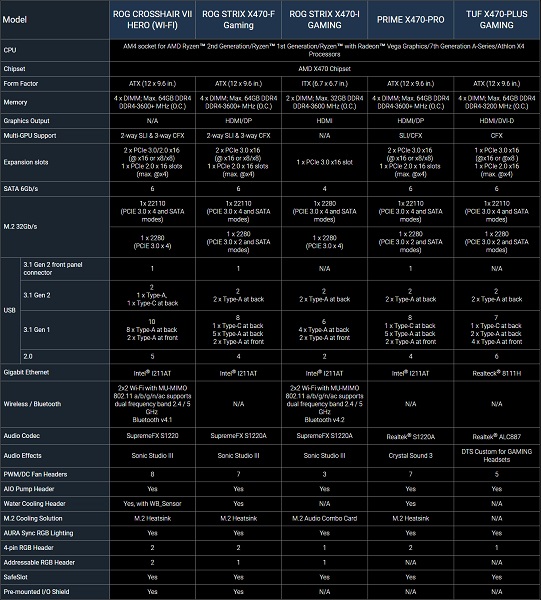Select the TUF X470-PLUS GAMING column header
Viewport: 541px width, 600px height.
tap(497, 20)
